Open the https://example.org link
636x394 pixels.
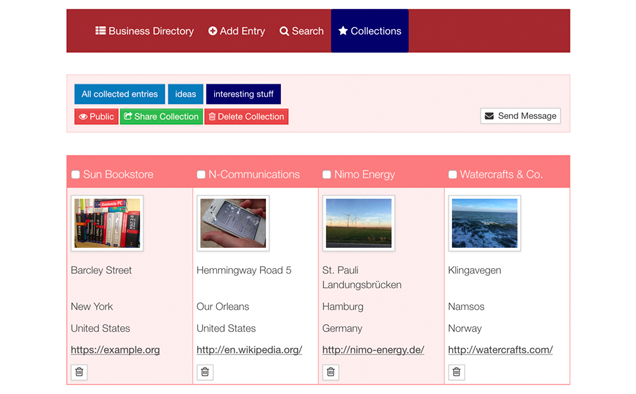(x=115, y=350)
